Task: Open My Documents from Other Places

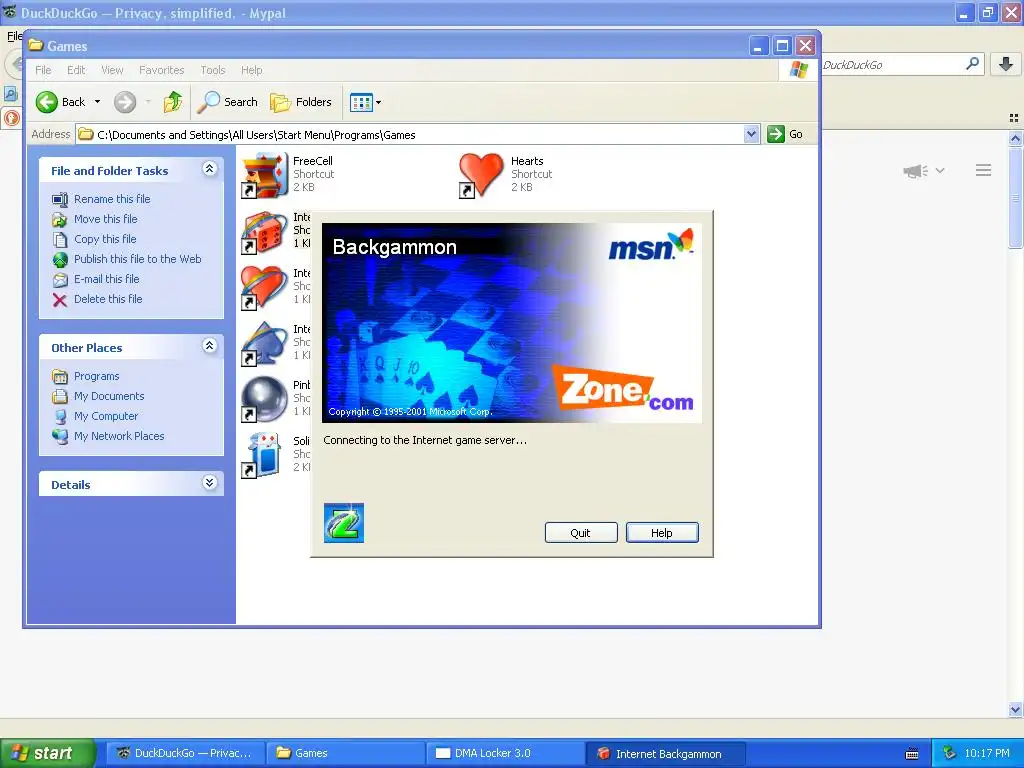Action: pos(108,396)
